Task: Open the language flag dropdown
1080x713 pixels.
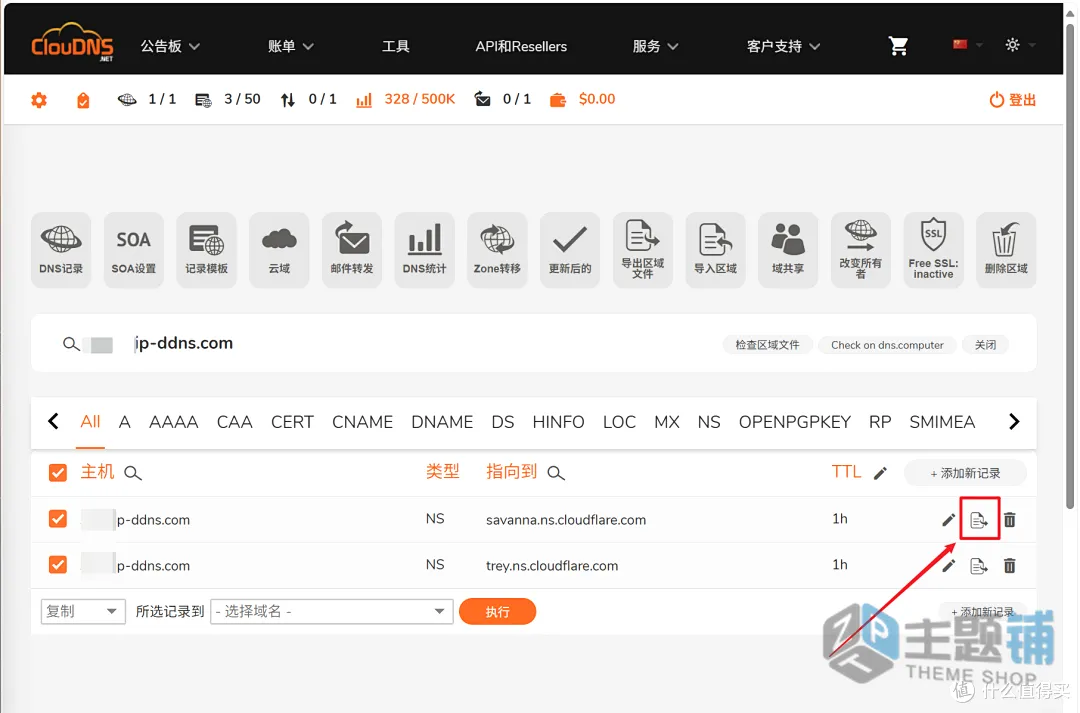Action: [967, 45]
